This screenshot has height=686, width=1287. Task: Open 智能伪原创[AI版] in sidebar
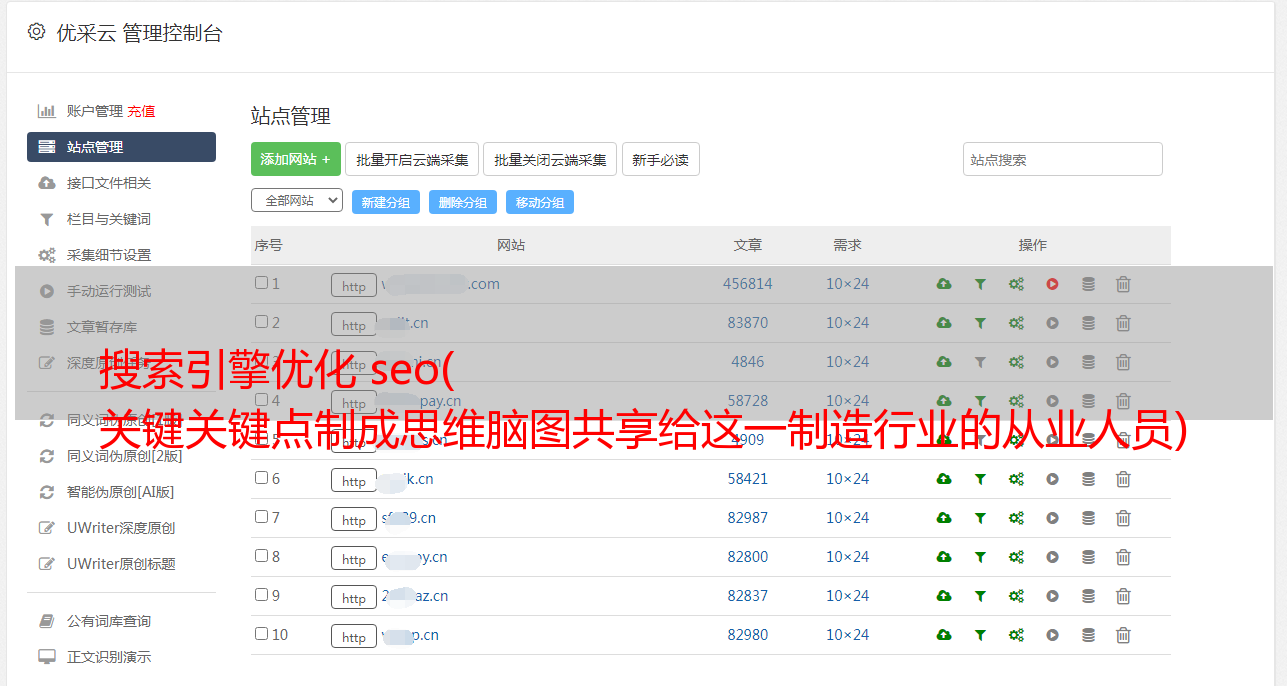pyautogui.click(x=121, y=492)
